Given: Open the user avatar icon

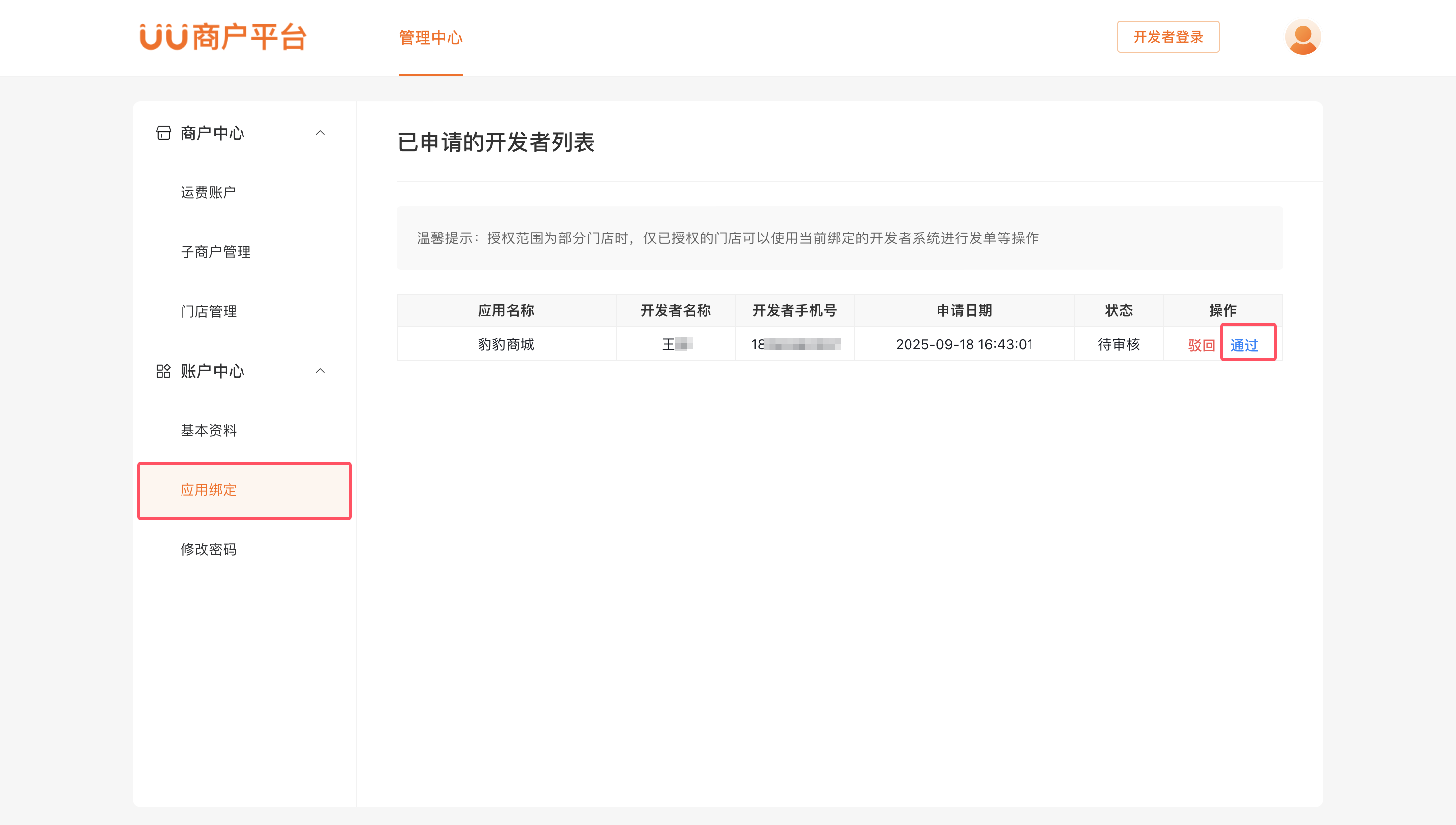Looking at the screenshot, I should click(1302, 37).
